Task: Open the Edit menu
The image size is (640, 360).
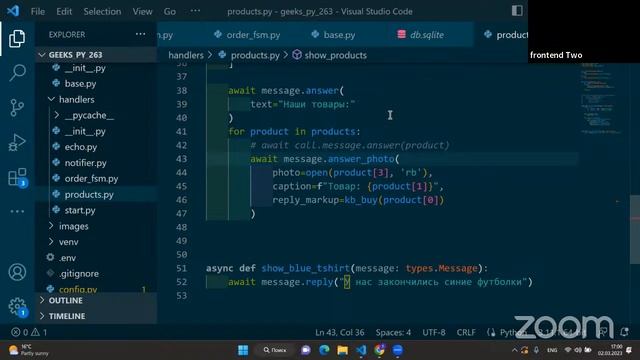Action: tap(64, 11)
